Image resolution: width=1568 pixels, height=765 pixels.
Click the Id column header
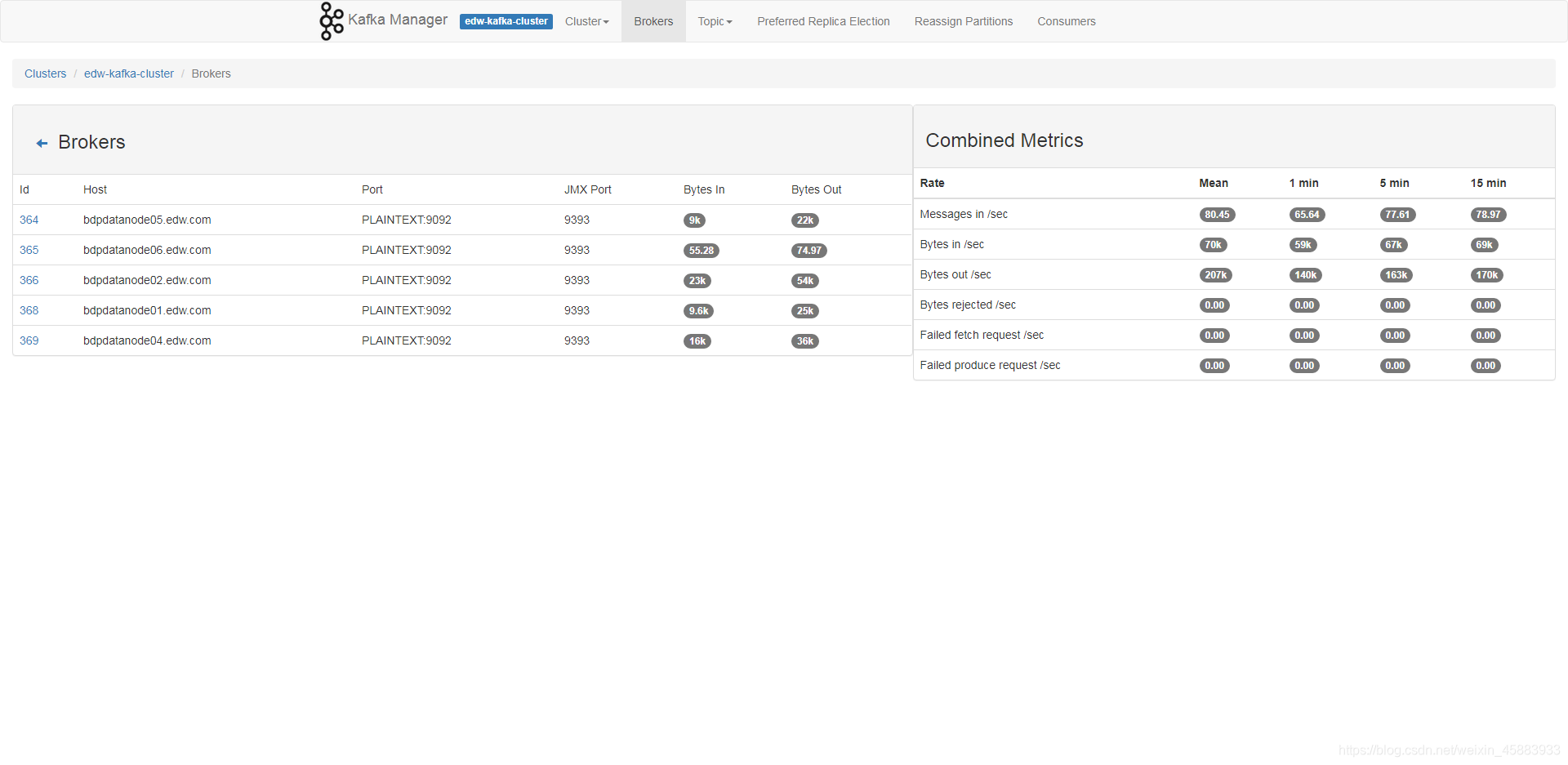coord(24,189)
